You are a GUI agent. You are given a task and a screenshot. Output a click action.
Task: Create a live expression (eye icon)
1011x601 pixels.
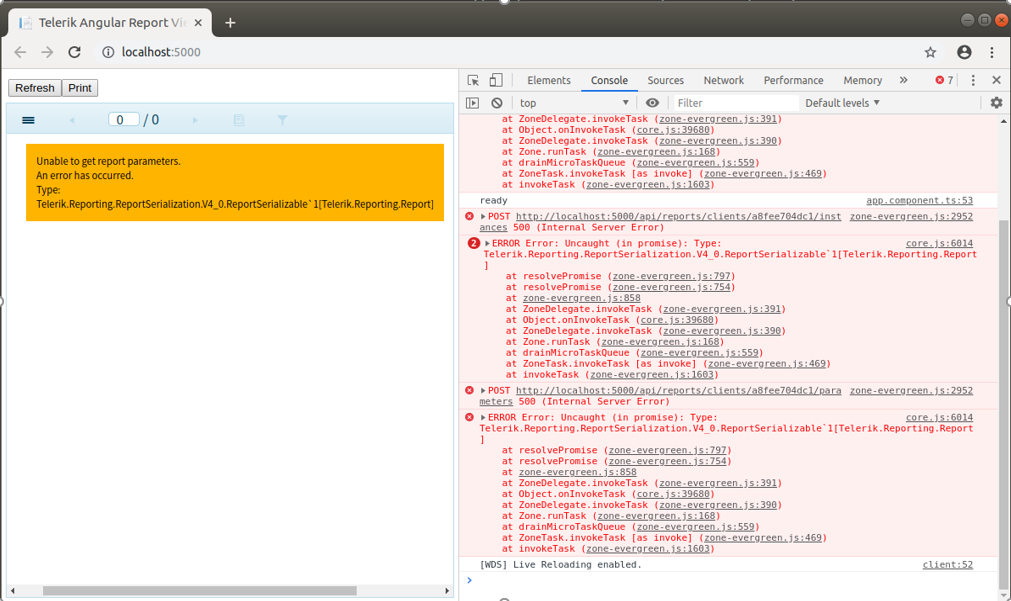pos(653,103)
